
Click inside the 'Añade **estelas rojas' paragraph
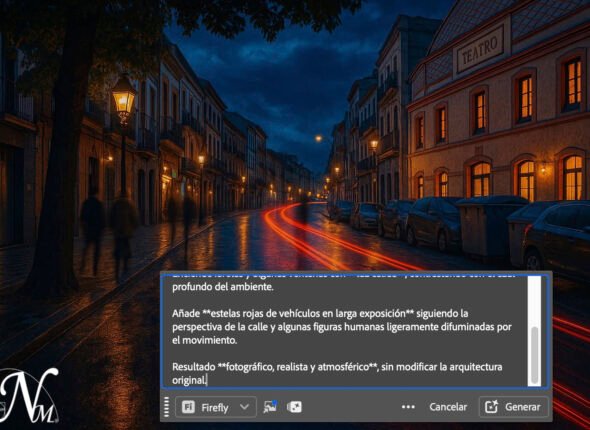(x=342, y=327)
